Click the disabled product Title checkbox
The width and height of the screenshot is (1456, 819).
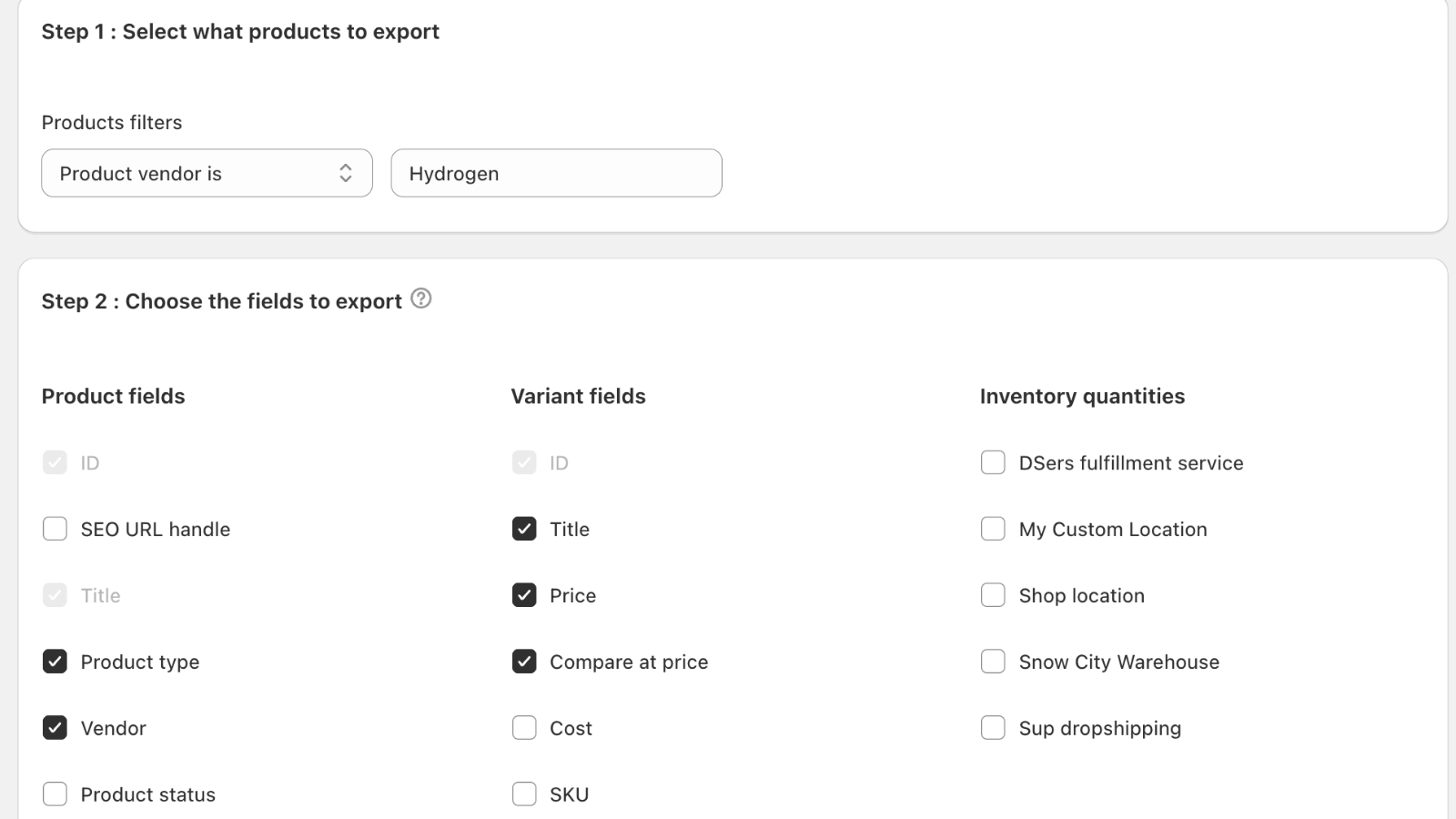click(x=55, y=595)
